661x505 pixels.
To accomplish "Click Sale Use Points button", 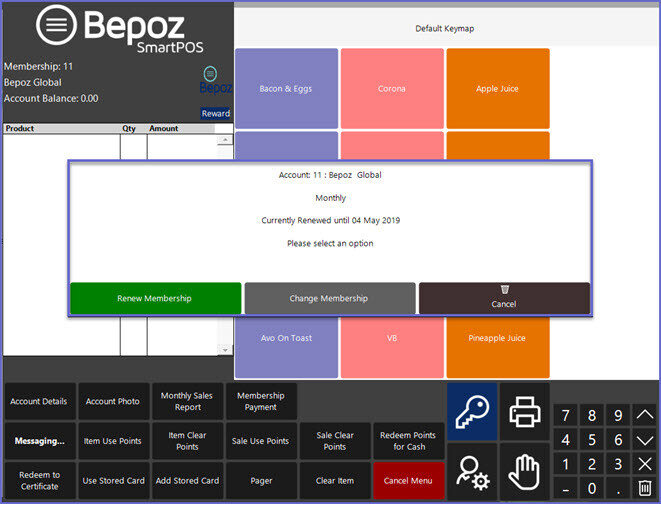I will coord(261,441).
